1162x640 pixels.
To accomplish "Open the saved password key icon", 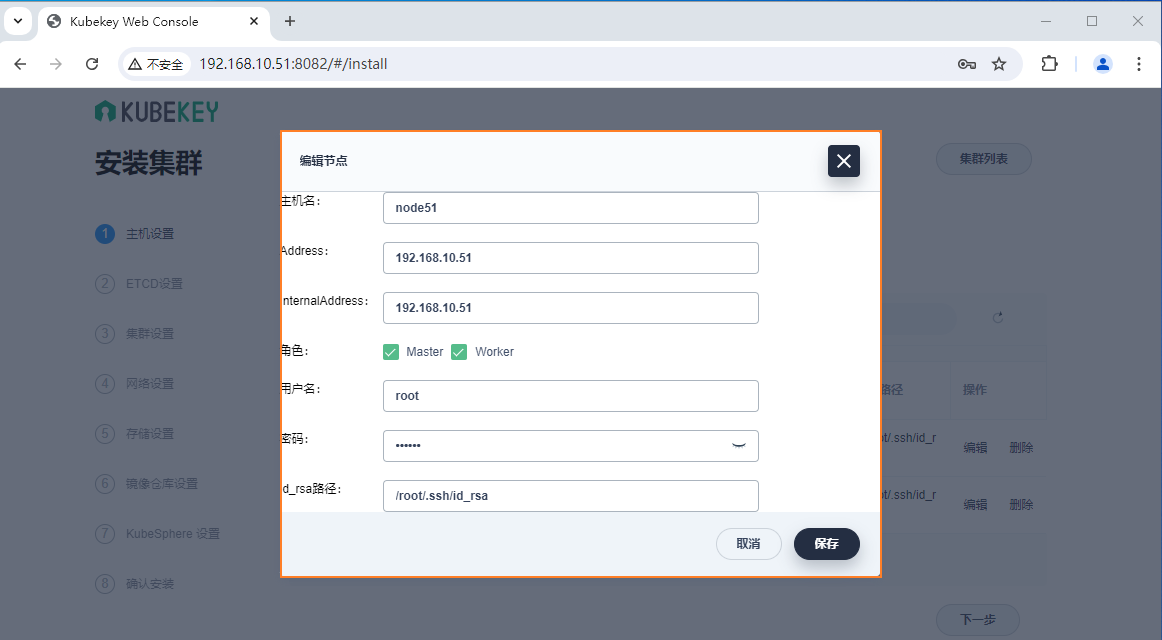I will point(966,64).
